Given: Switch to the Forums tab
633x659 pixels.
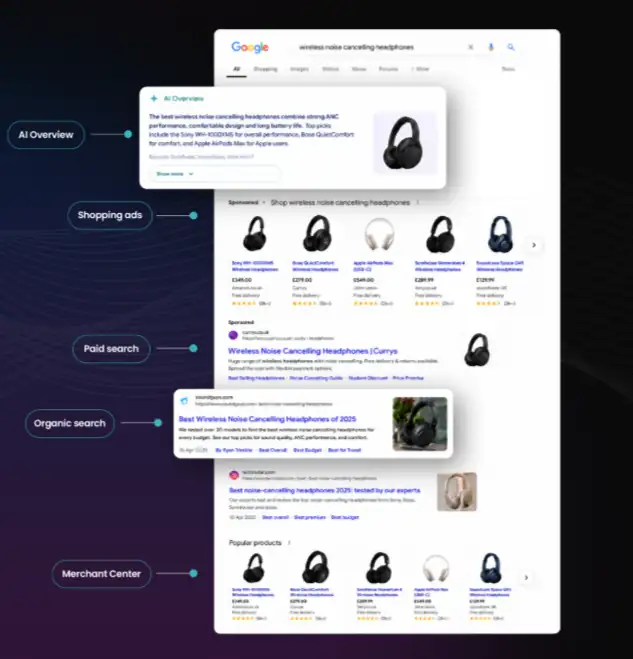Looking at the screenshot, I should pos(388,69).
